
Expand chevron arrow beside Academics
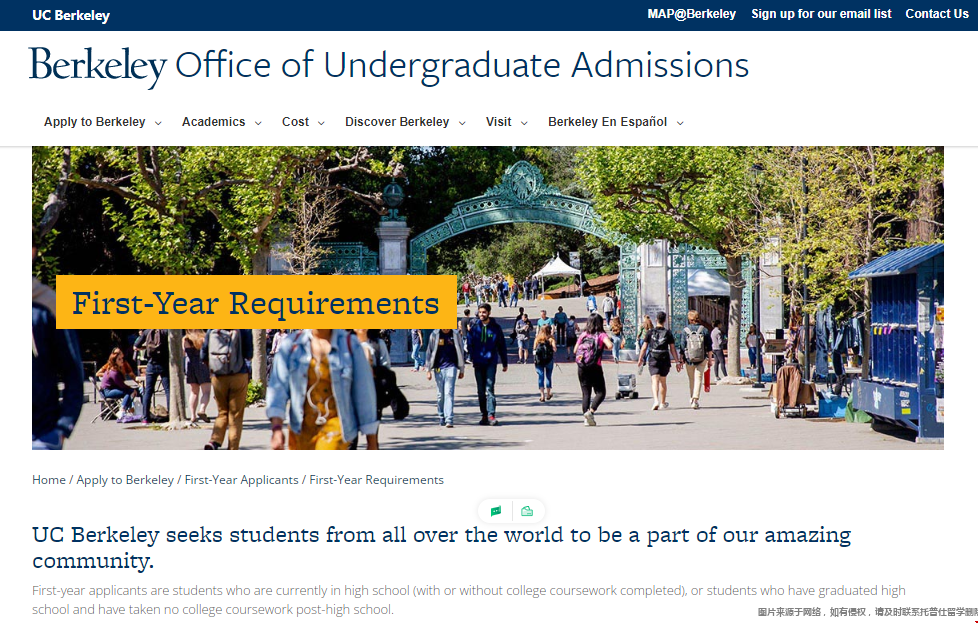click(258, 123)
